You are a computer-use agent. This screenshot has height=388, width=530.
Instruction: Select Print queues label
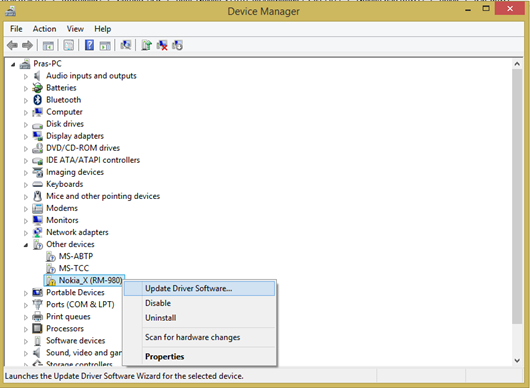(68, 317)
